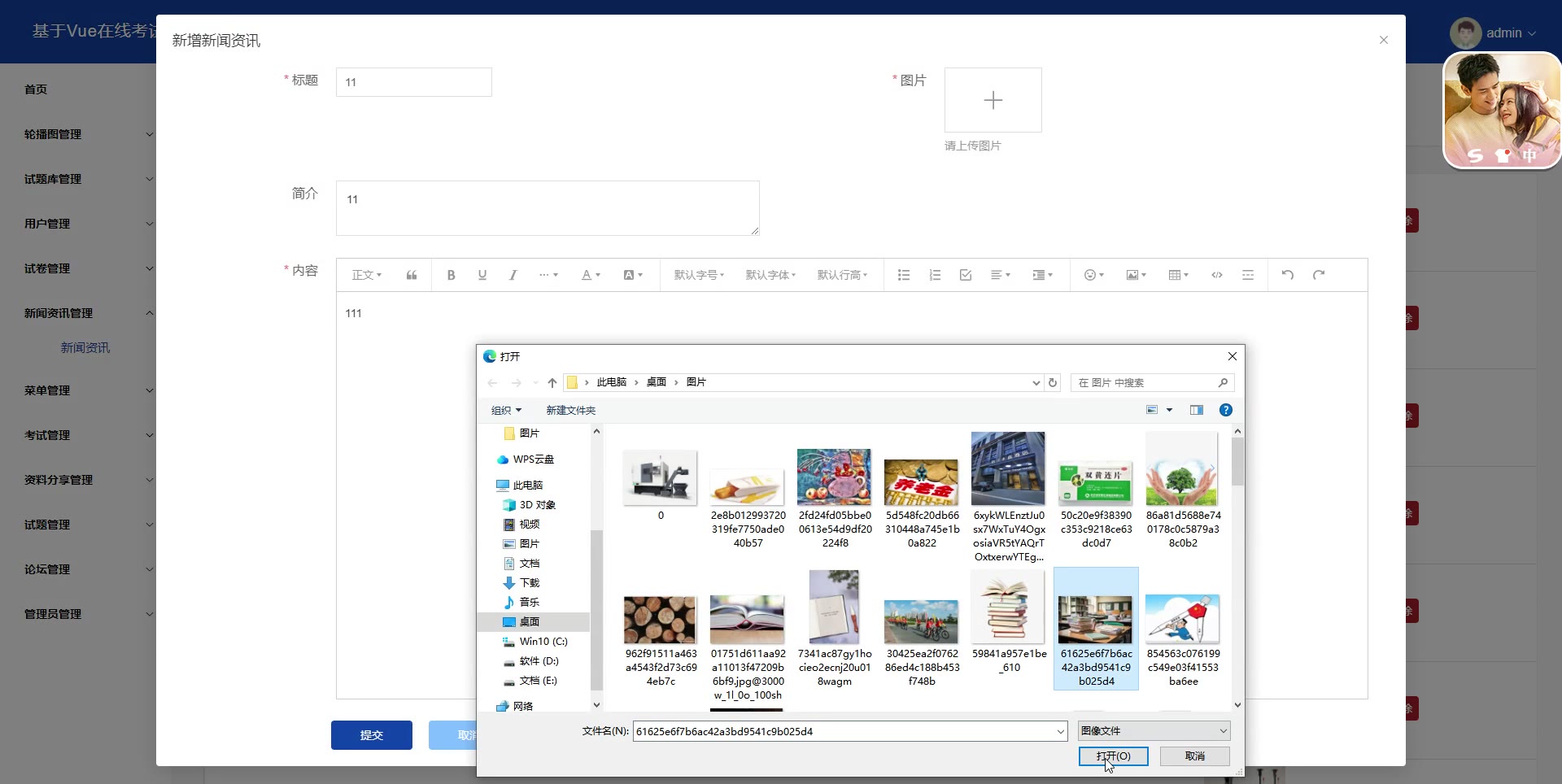
Task: Open the 正文 paragraph style dropdown
Action: (367, 275)
